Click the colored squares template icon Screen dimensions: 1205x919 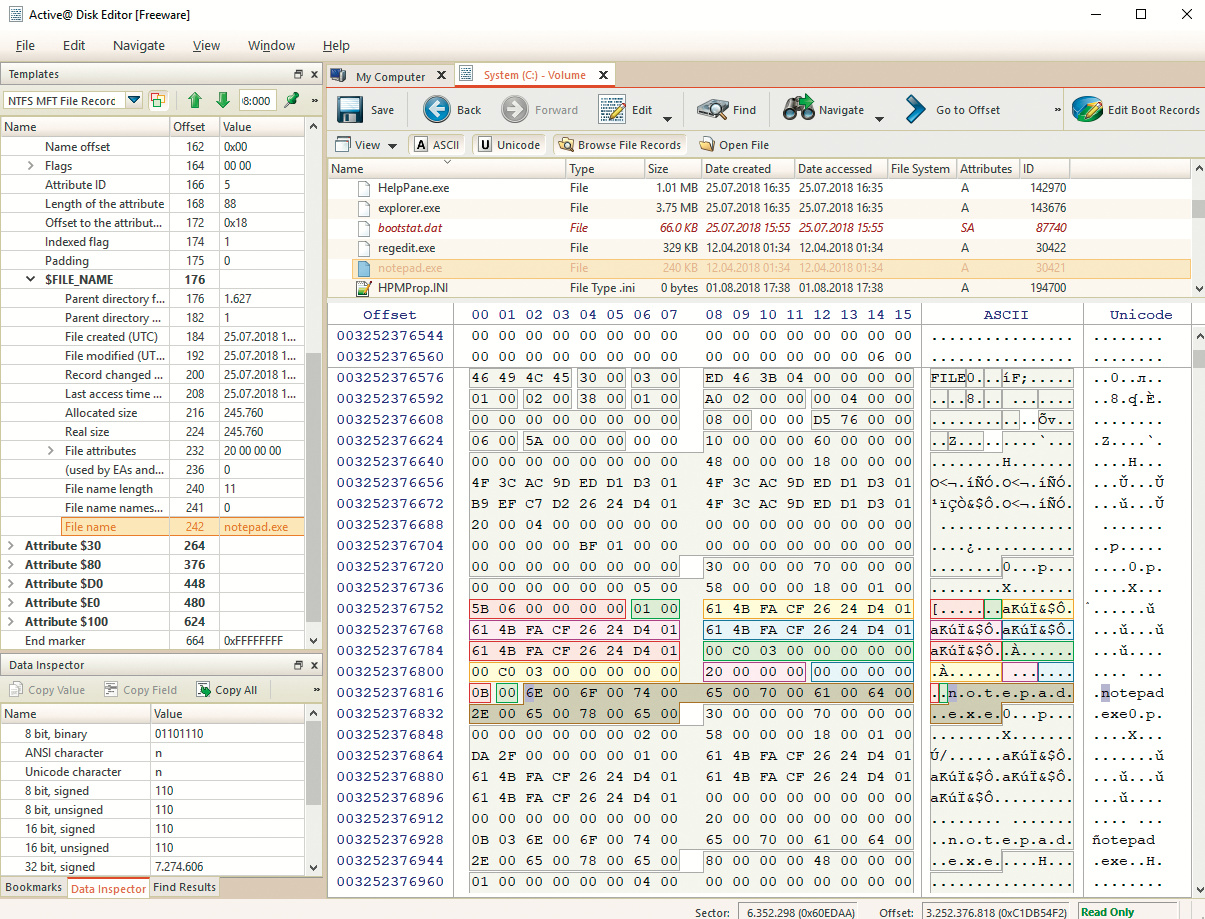[x=158, y=101]
